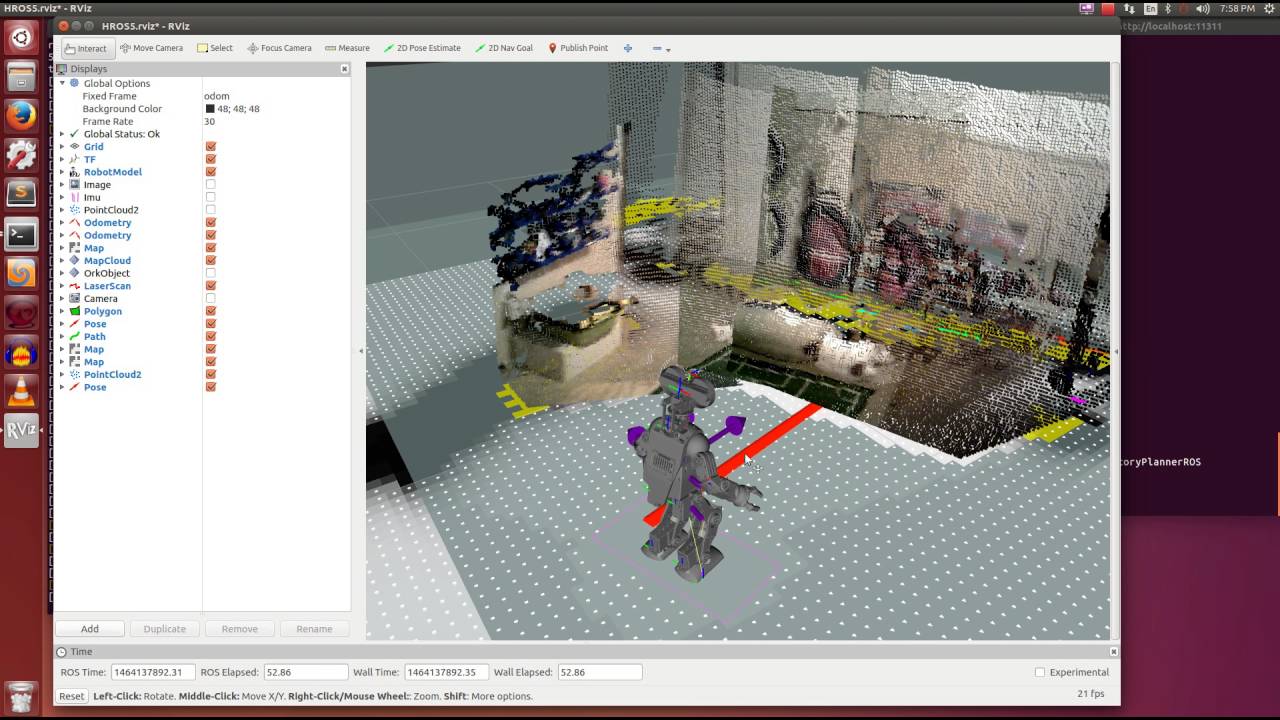Uncheck the MapCloud display checkbox

[211, 261]
